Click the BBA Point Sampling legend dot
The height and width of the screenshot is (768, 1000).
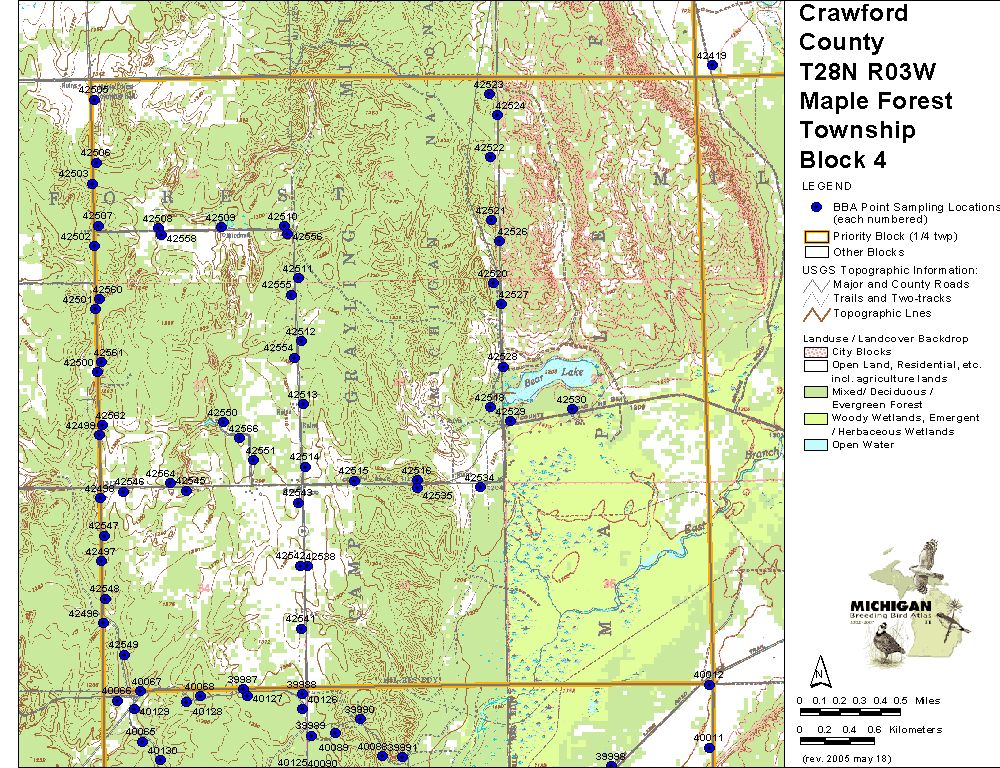[816, 206]
